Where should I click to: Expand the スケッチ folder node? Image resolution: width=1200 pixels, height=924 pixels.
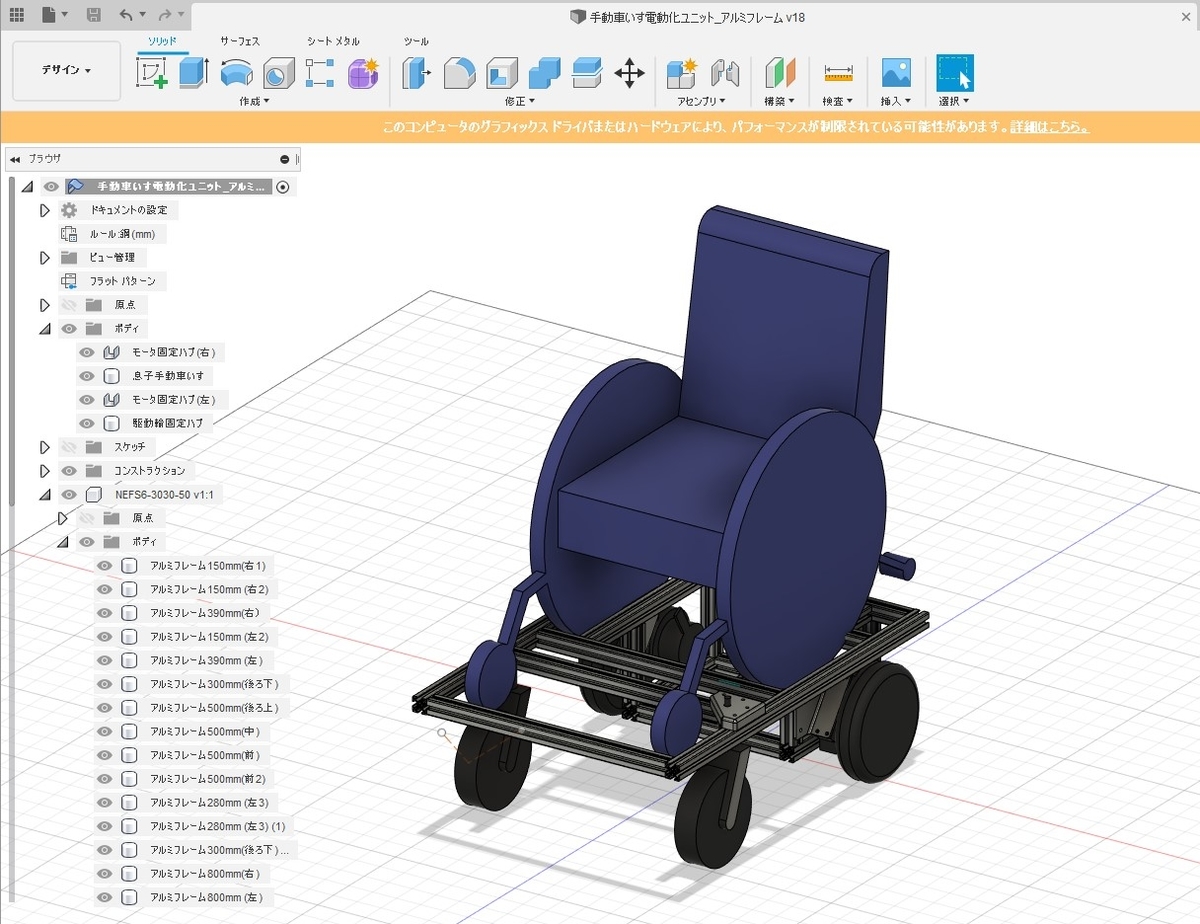(44, 447)
